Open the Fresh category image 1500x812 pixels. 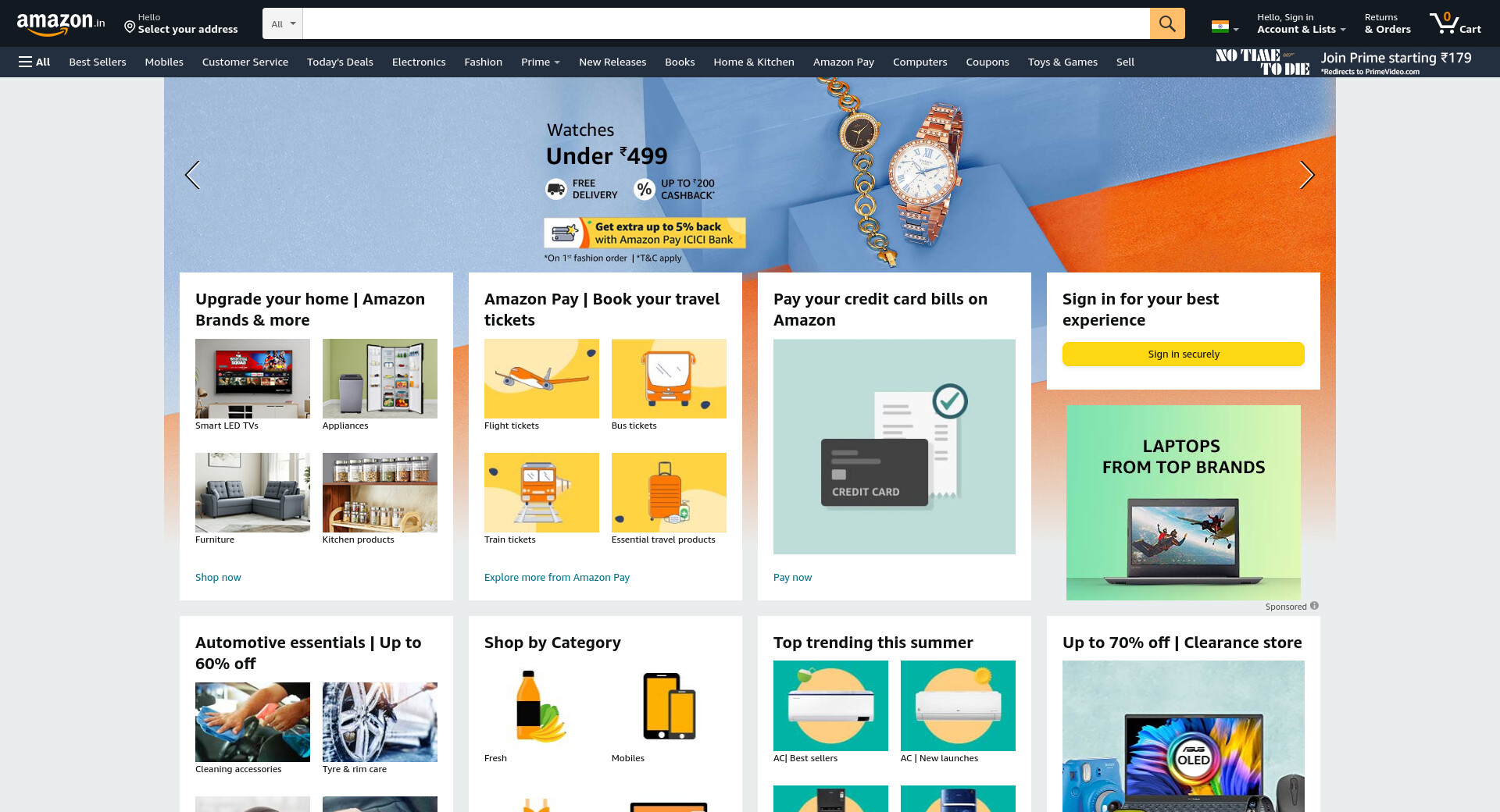pyautogui.click(x=541, y=706)
